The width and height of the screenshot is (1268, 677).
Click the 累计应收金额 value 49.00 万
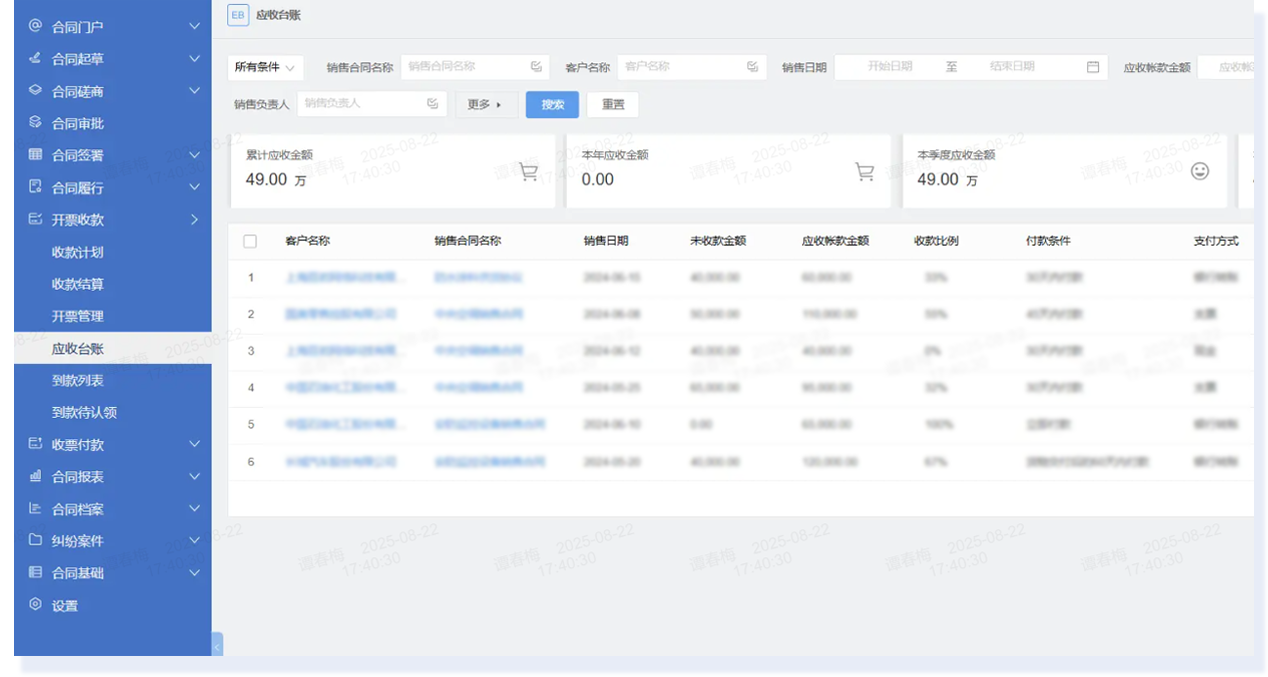276,180
